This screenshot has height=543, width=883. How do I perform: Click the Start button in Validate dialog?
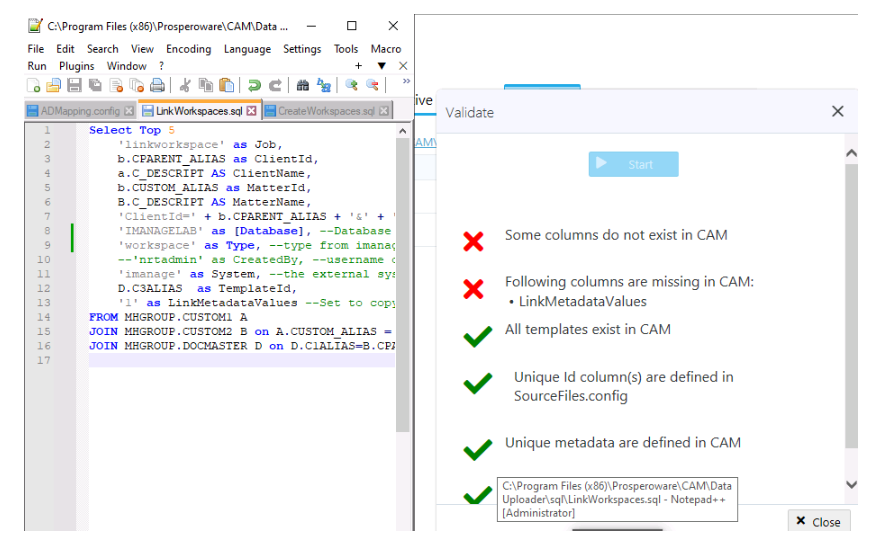(x=634, y=164)
